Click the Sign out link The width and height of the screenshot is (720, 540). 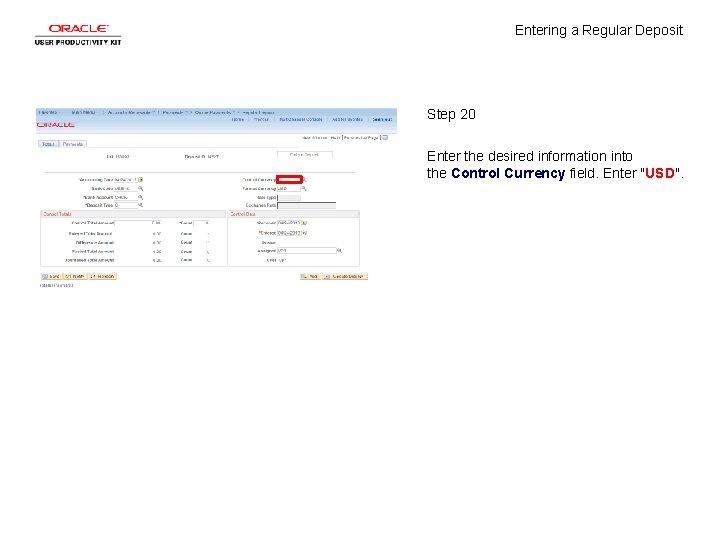[x=382, y=119]
